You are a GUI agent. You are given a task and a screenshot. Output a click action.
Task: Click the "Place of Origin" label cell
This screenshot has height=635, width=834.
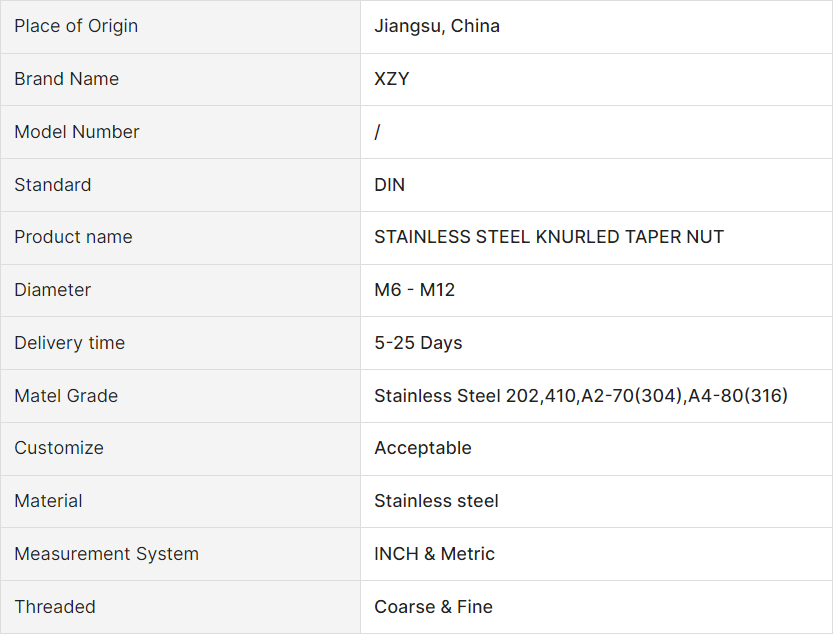pos(76,26)
